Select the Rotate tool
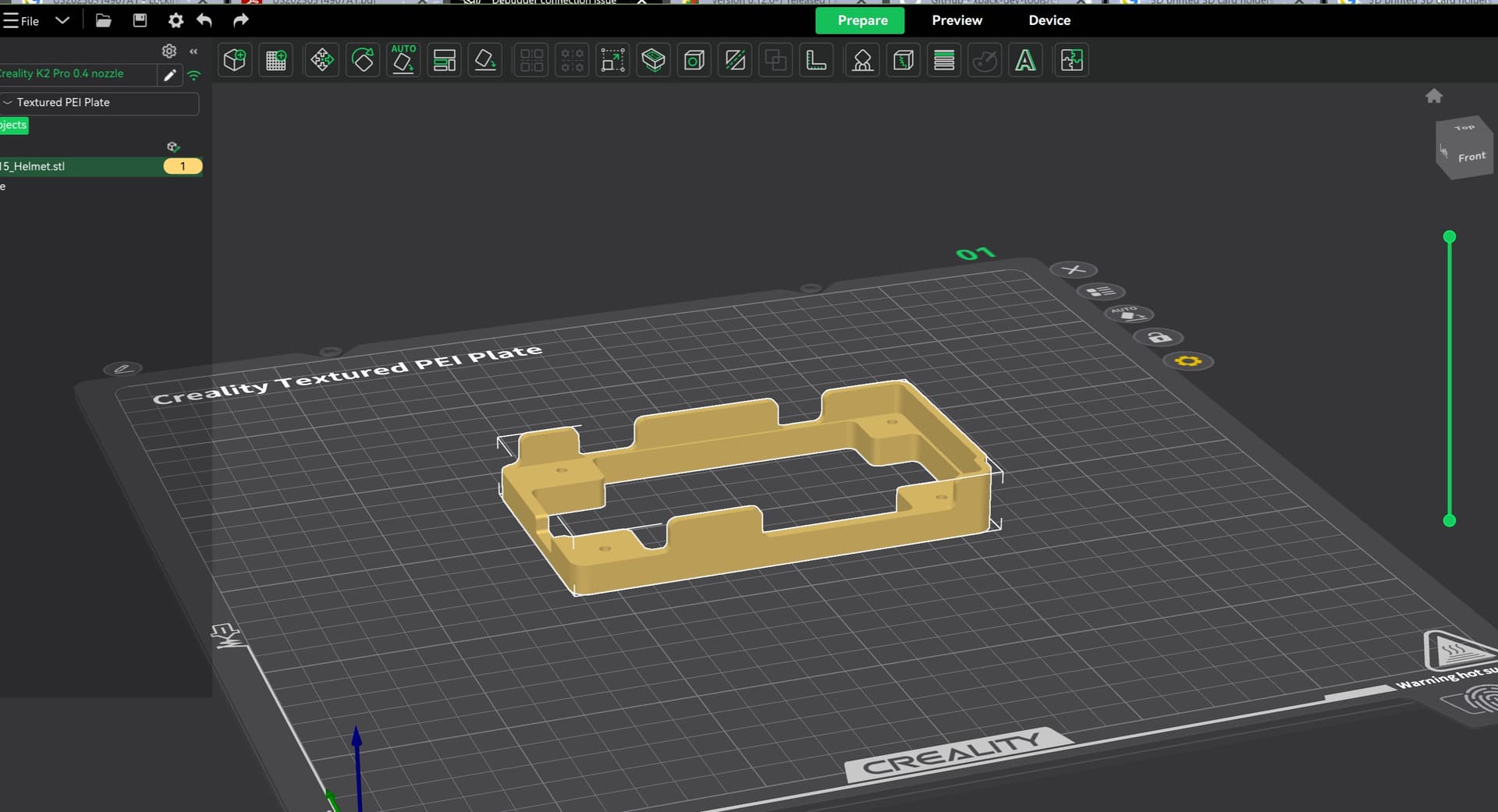 pos(363,60)
